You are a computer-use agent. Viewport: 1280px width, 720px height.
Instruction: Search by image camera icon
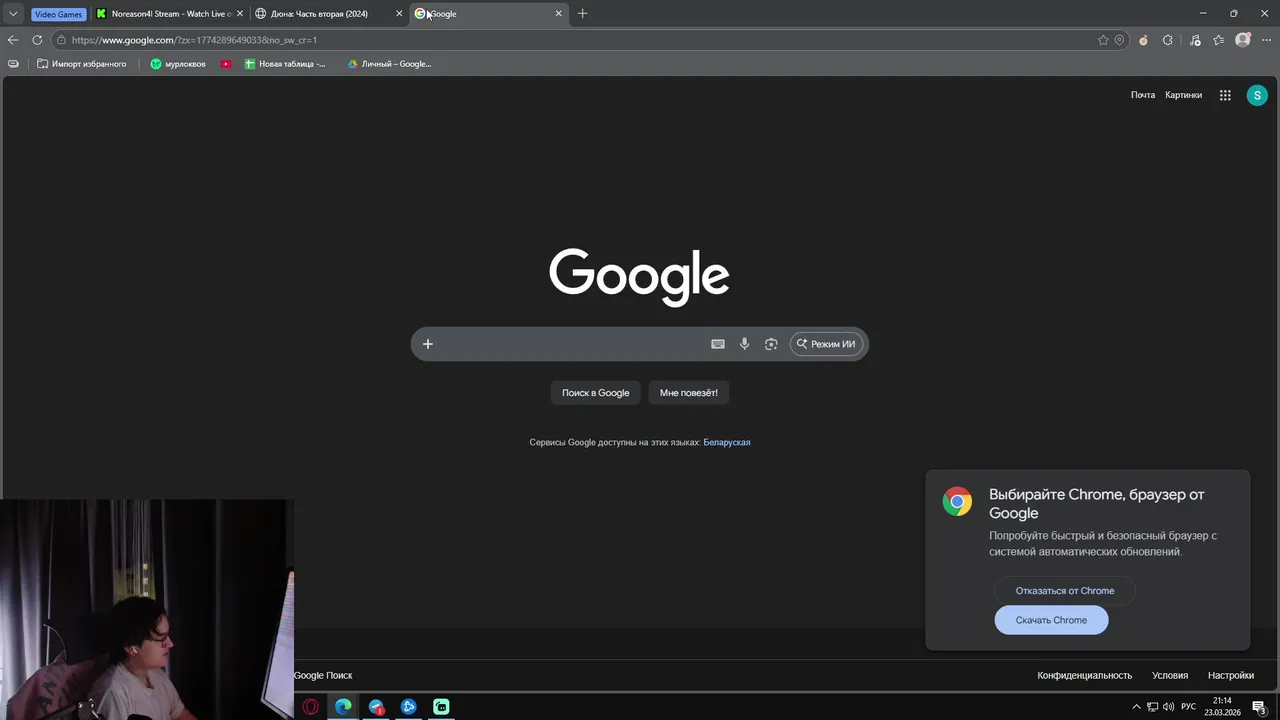(771, 344)
